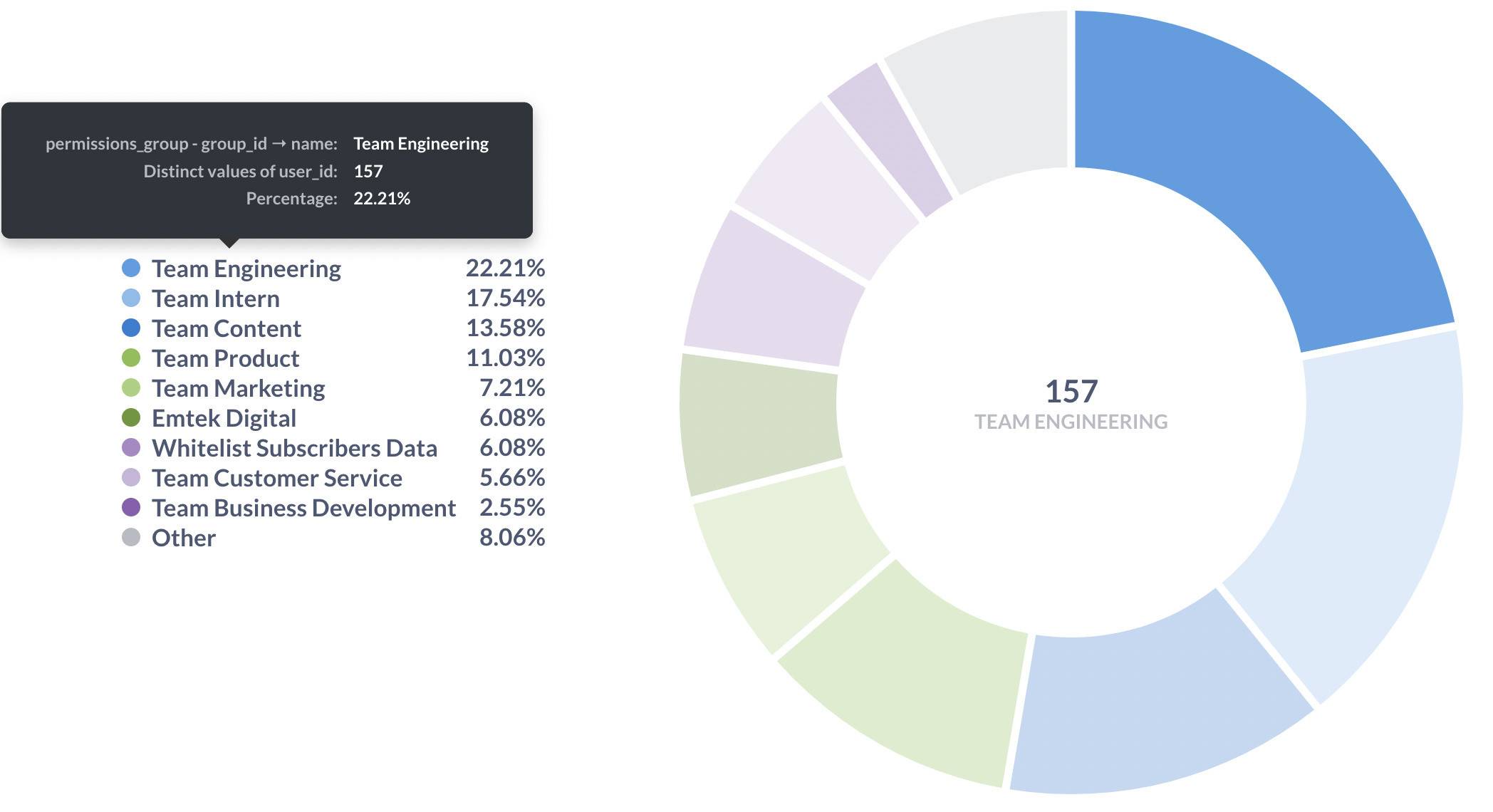The height and width of the screenshot is (812, 1493).
Task: Select the Team Business Development legend label
Action: coord(304,508)
